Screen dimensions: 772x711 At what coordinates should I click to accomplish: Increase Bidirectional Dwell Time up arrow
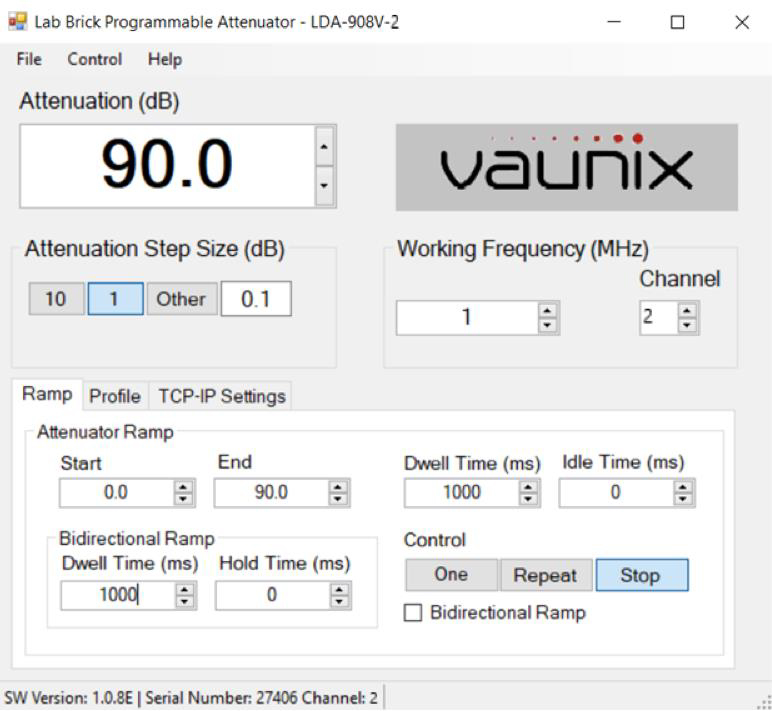click(x=185, y=589)
